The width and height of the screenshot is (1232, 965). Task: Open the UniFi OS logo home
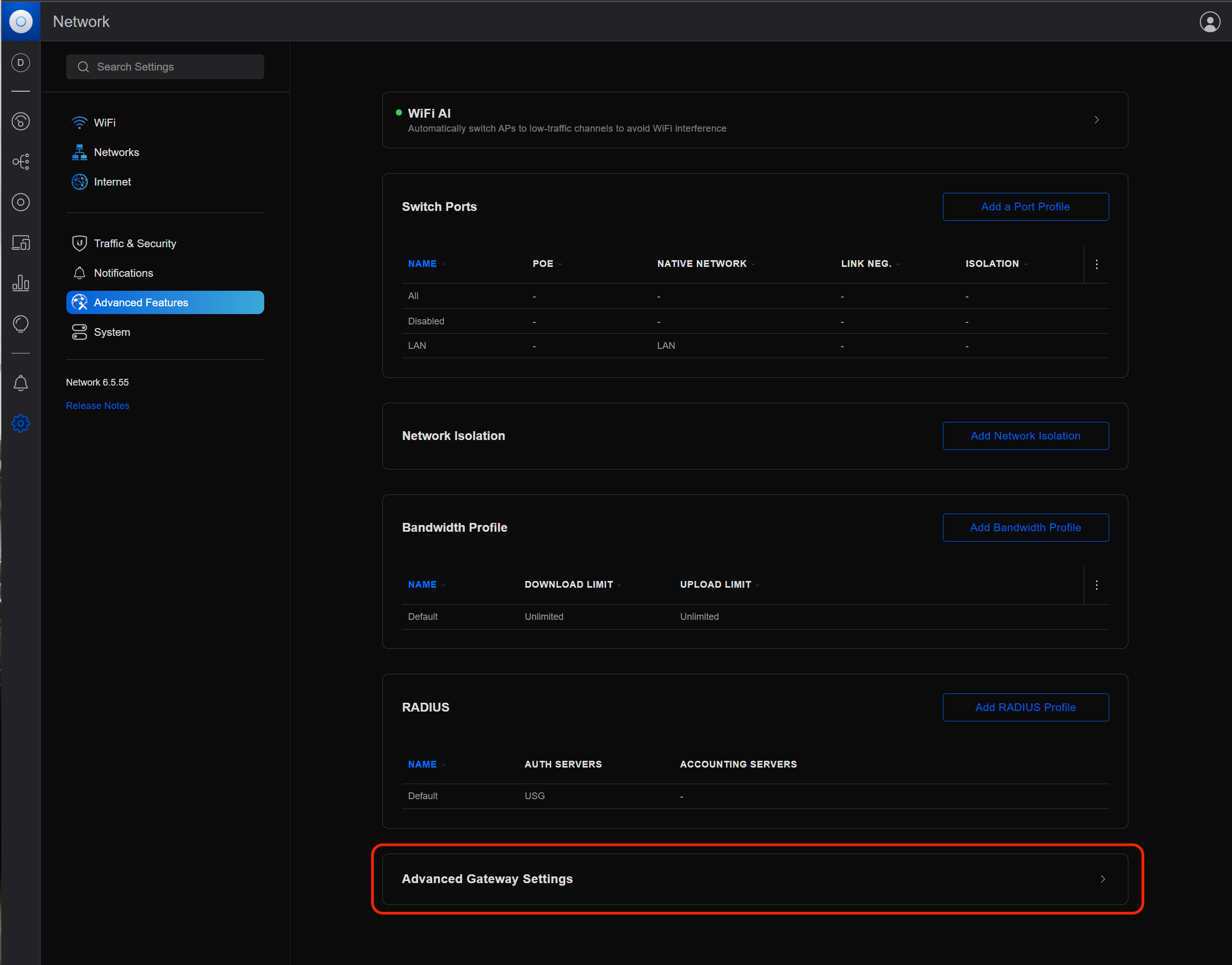pos(20,21)
